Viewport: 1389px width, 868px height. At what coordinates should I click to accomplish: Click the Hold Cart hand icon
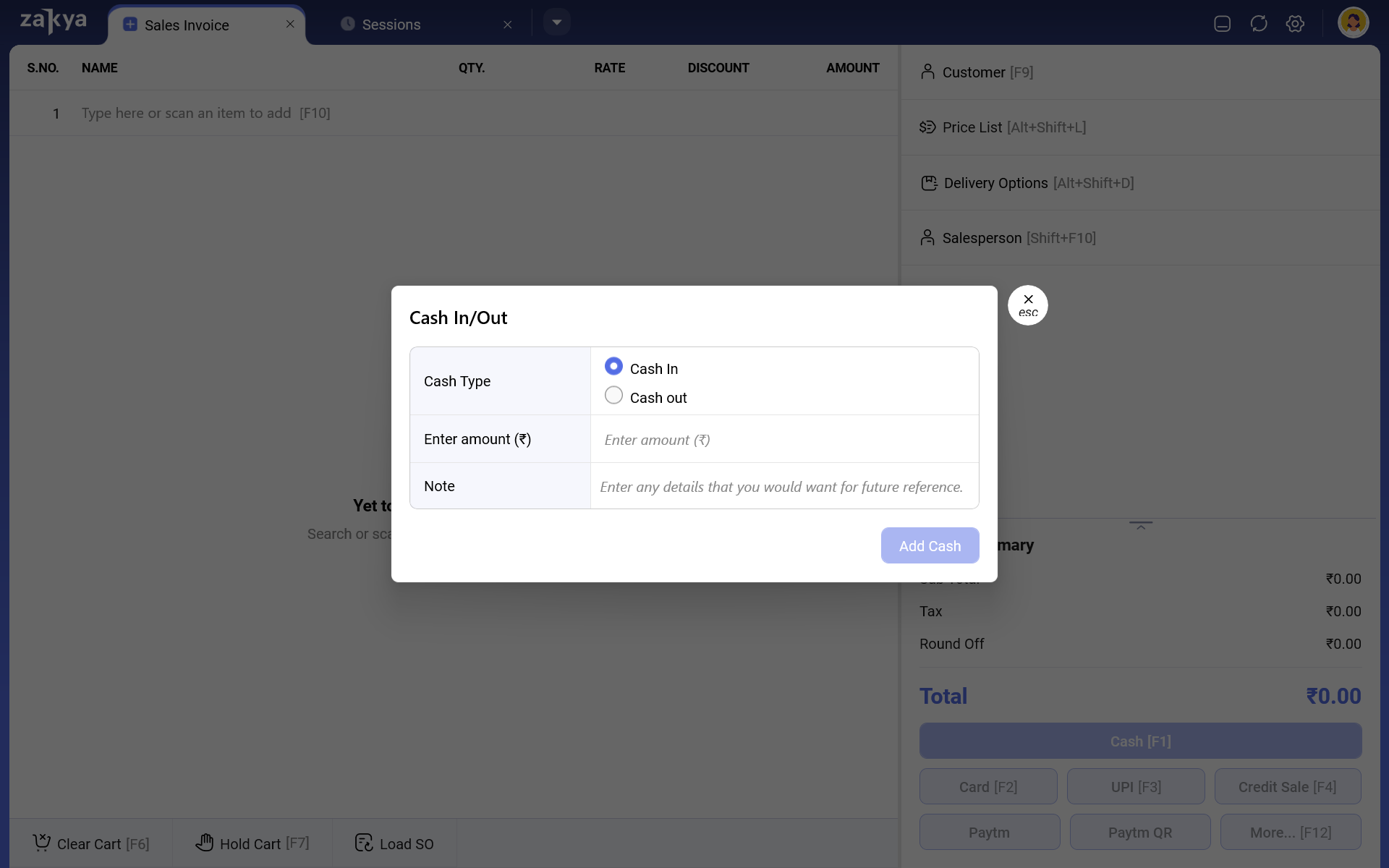(x=205, y=843)
